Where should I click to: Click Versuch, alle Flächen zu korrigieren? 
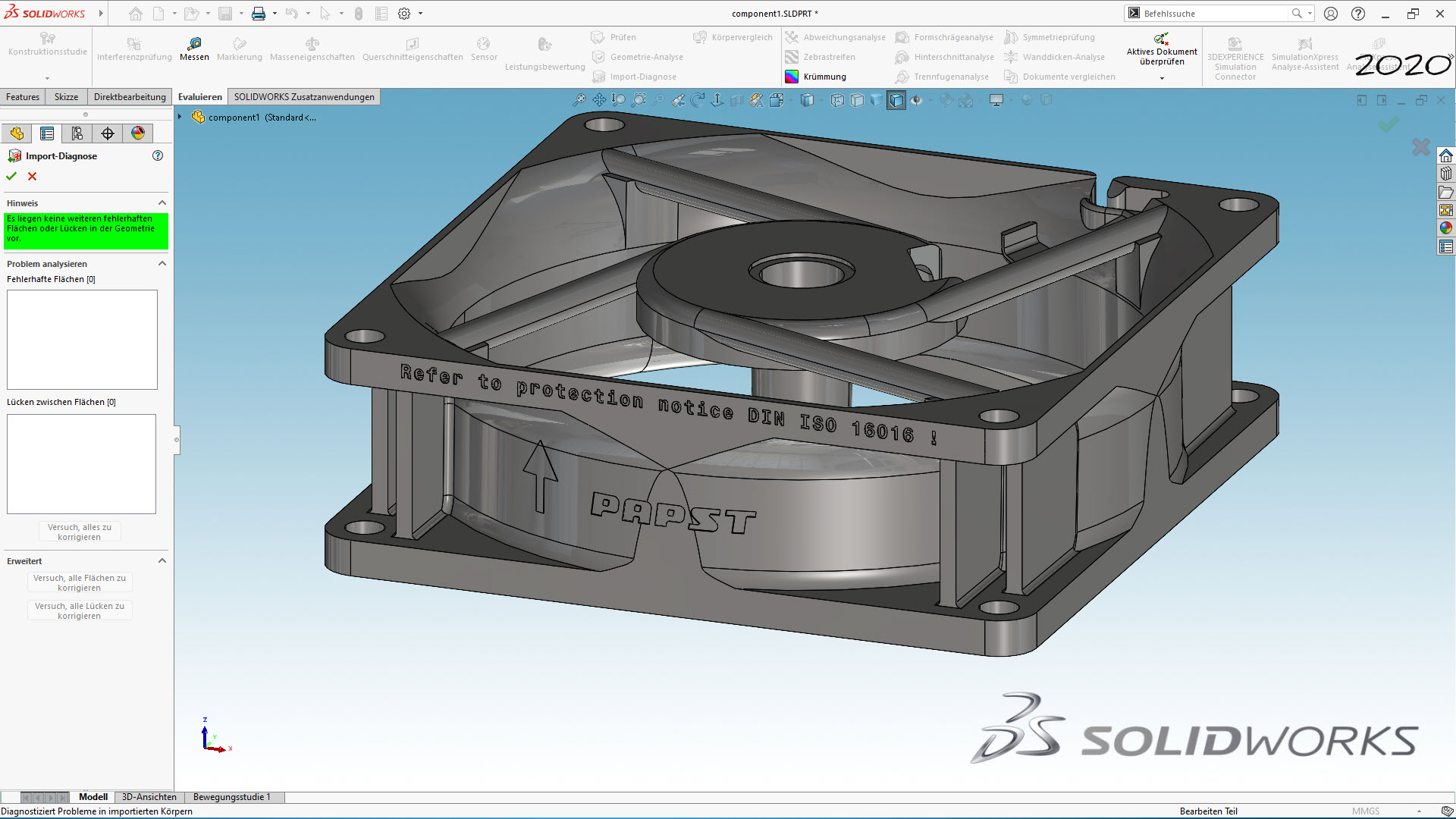point(80,582)
